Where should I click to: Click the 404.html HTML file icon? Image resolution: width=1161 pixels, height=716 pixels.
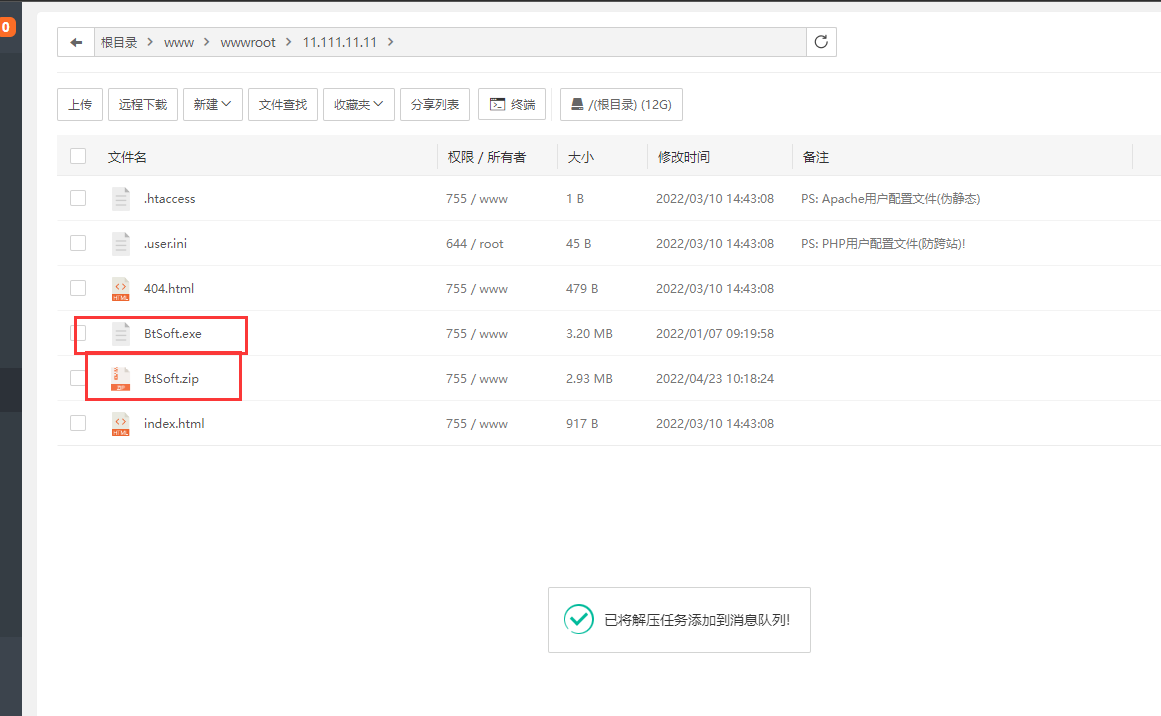[x=121, y=289]
